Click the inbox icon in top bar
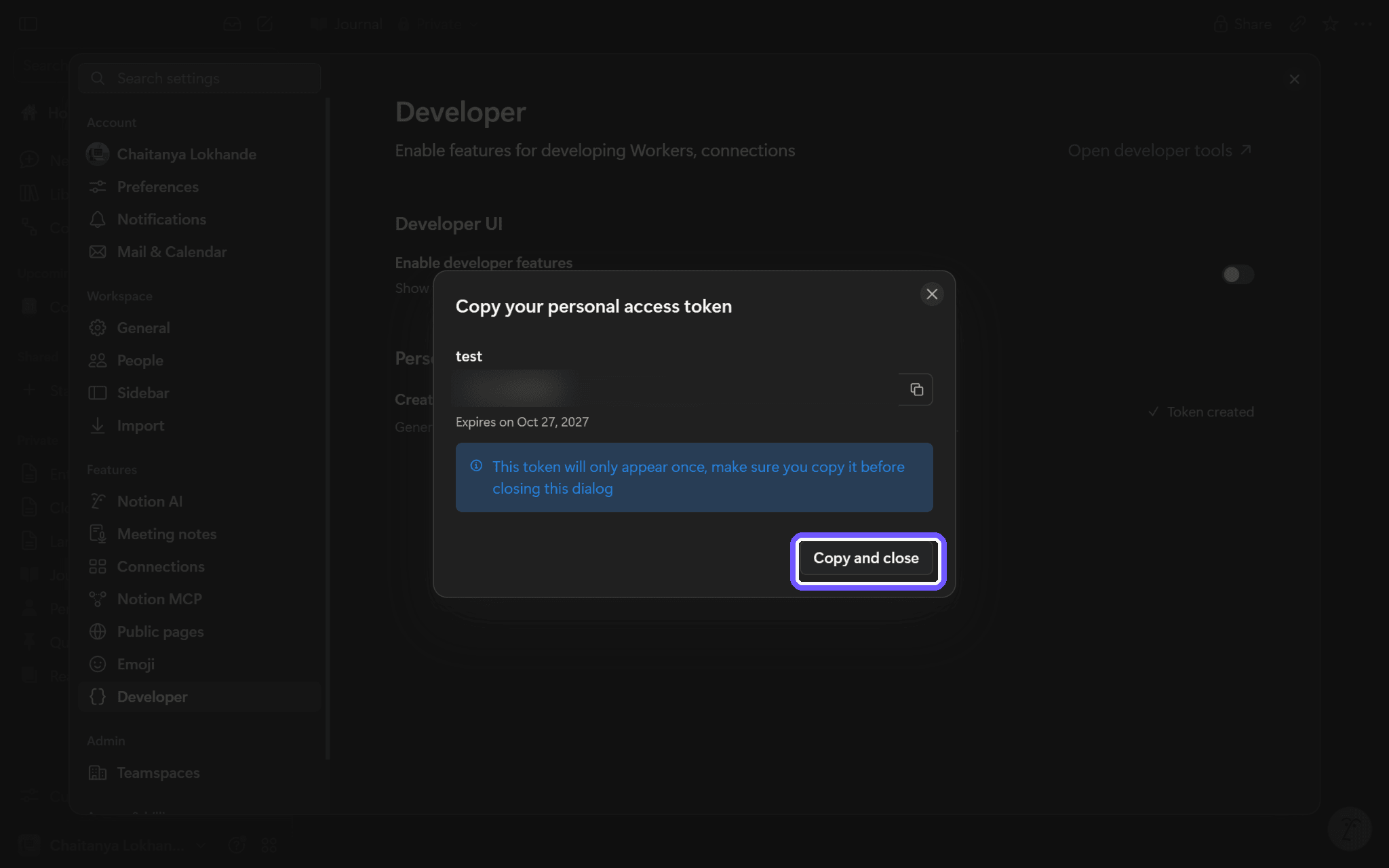1389x868 pixels. click(x=232, y=24)
